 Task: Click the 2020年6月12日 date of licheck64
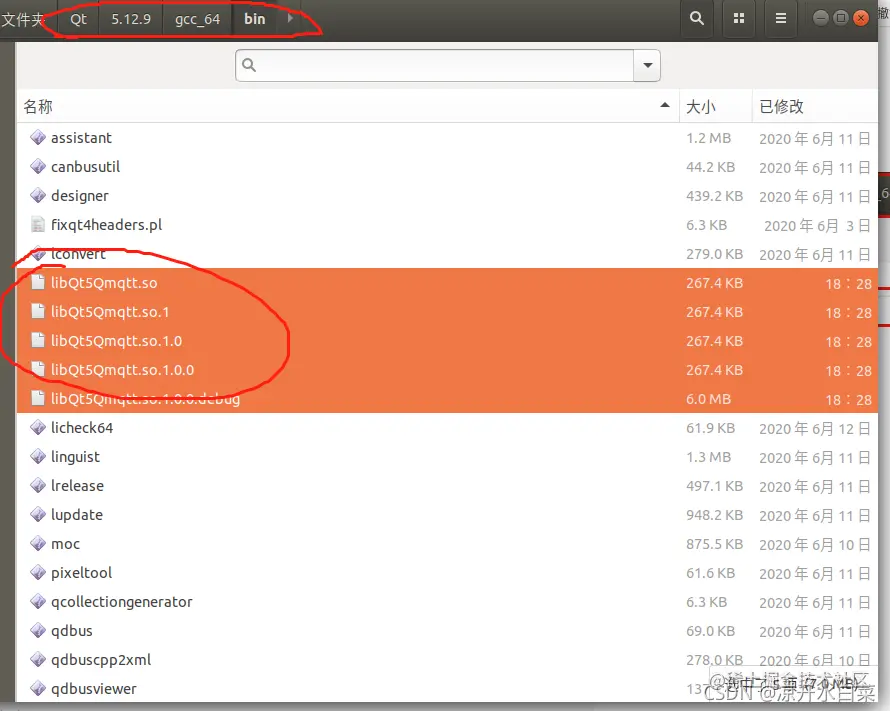click(x=815, y=428)
